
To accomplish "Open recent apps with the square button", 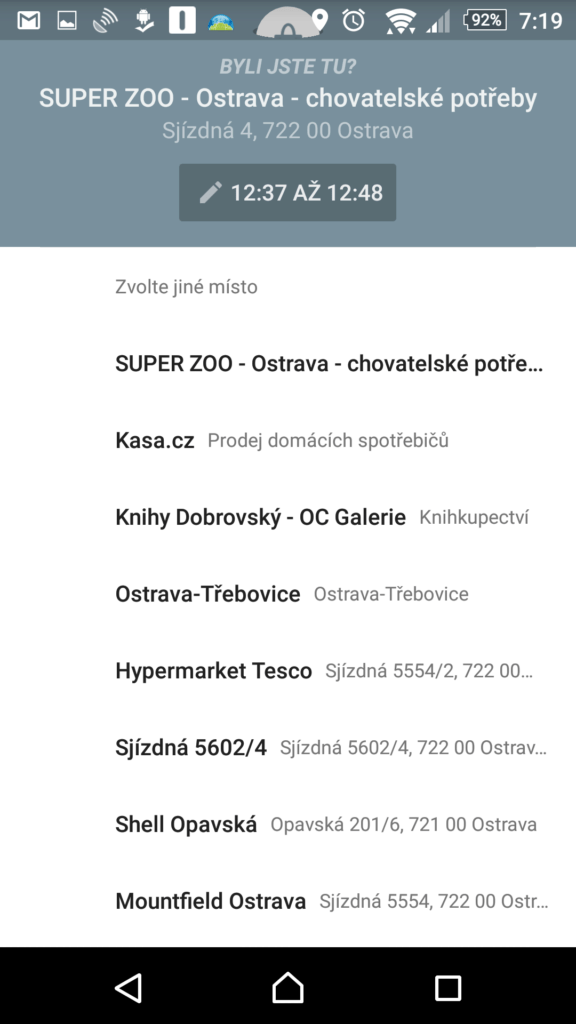I will (x=448, y=987).
